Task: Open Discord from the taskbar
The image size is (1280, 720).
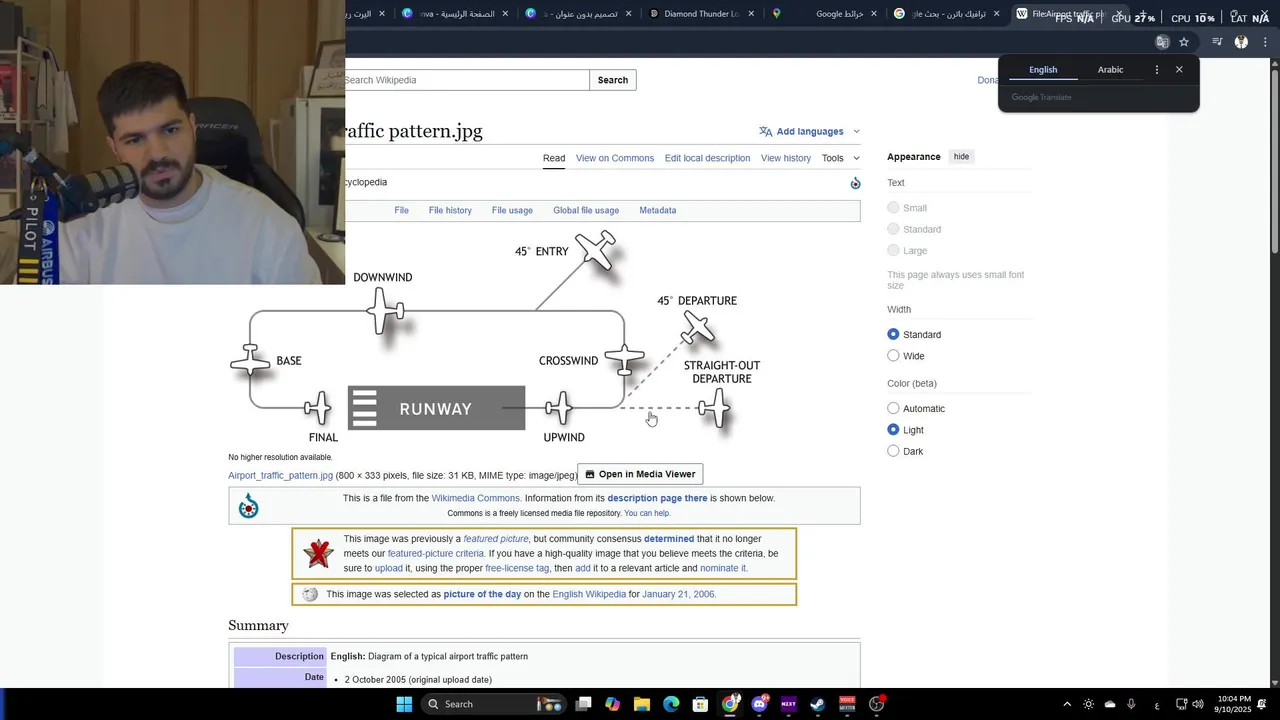Action: tap(759, 704)
